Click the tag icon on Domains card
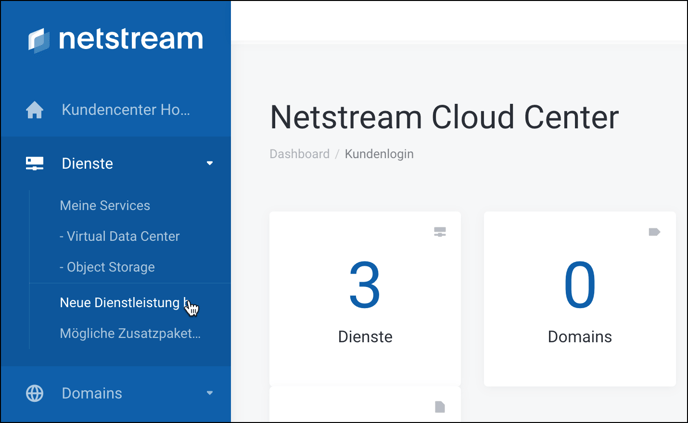The image size is (688, 423). click(x=654, y=232)
